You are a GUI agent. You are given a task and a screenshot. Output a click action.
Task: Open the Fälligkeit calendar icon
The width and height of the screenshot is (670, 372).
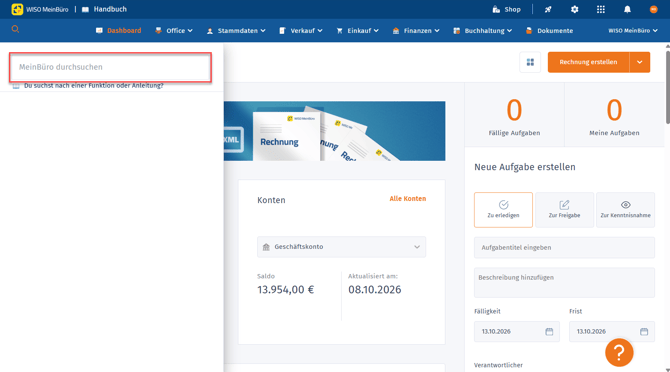point(549,331)
